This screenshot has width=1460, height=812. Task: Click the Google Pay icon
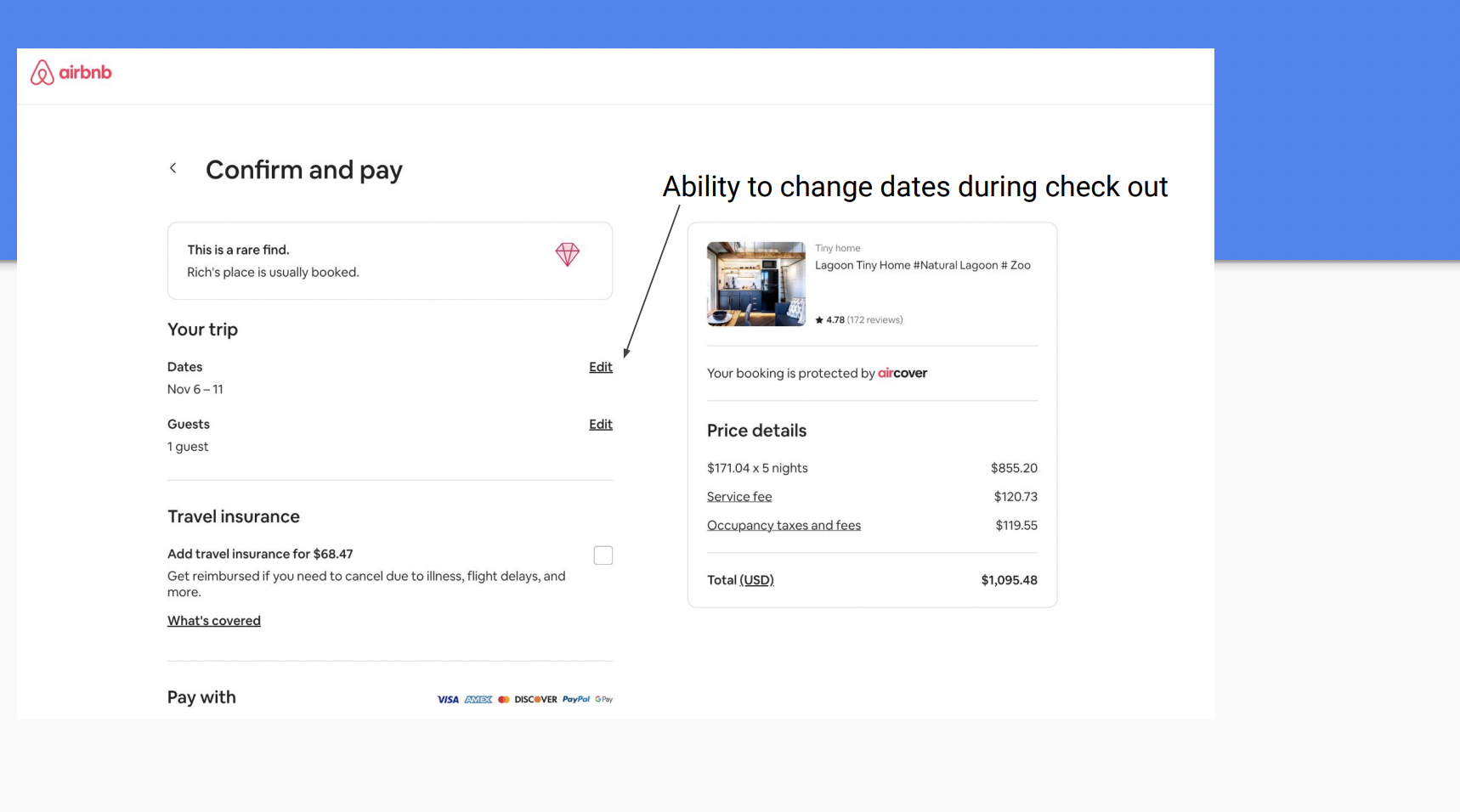[x=604, y=699]
